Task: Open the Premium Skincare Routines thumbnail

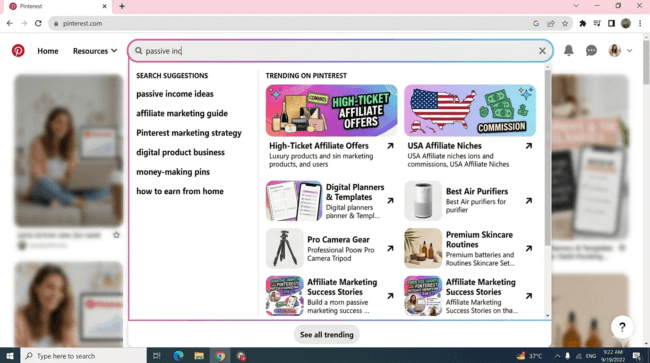Action: tap(423, 248)
